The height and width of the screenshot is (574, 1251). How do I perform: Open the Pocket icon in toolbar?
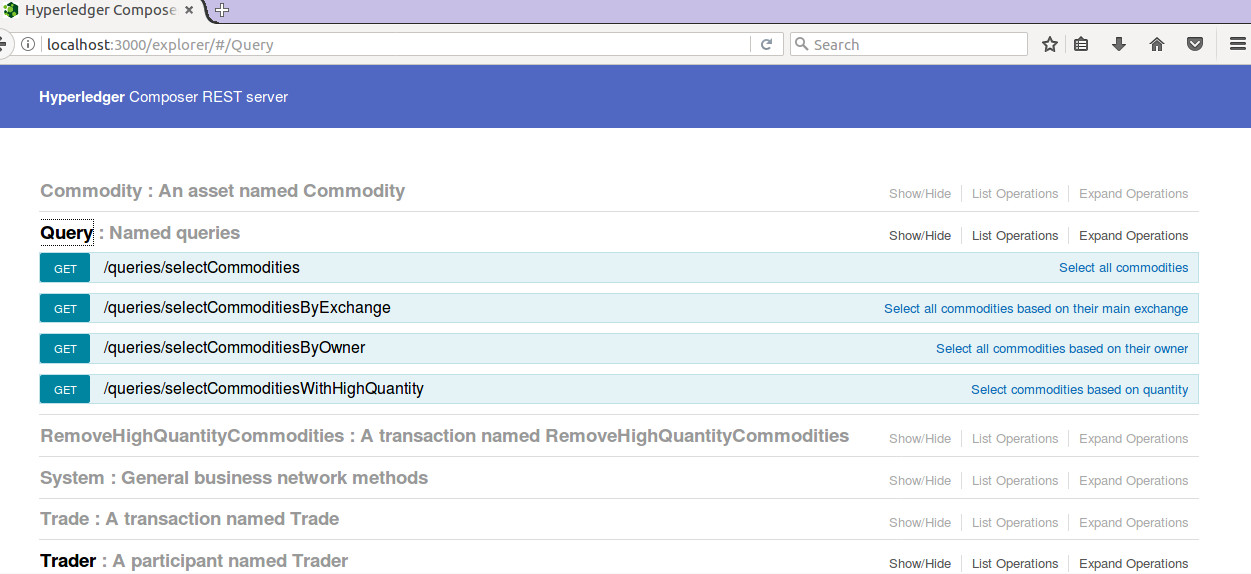[1195, 44]
